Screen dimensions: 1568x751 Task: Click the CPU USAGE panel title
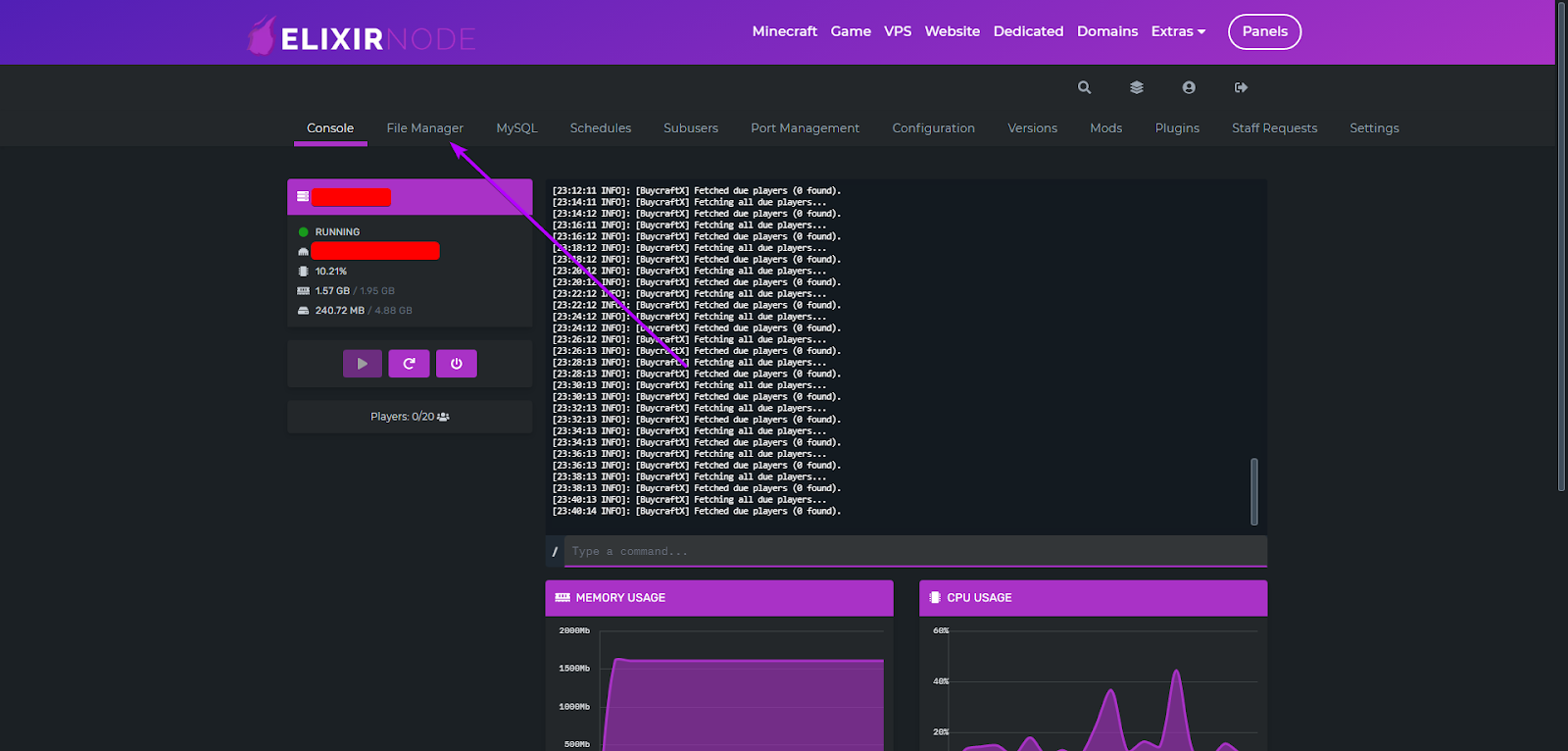(980, 598)
